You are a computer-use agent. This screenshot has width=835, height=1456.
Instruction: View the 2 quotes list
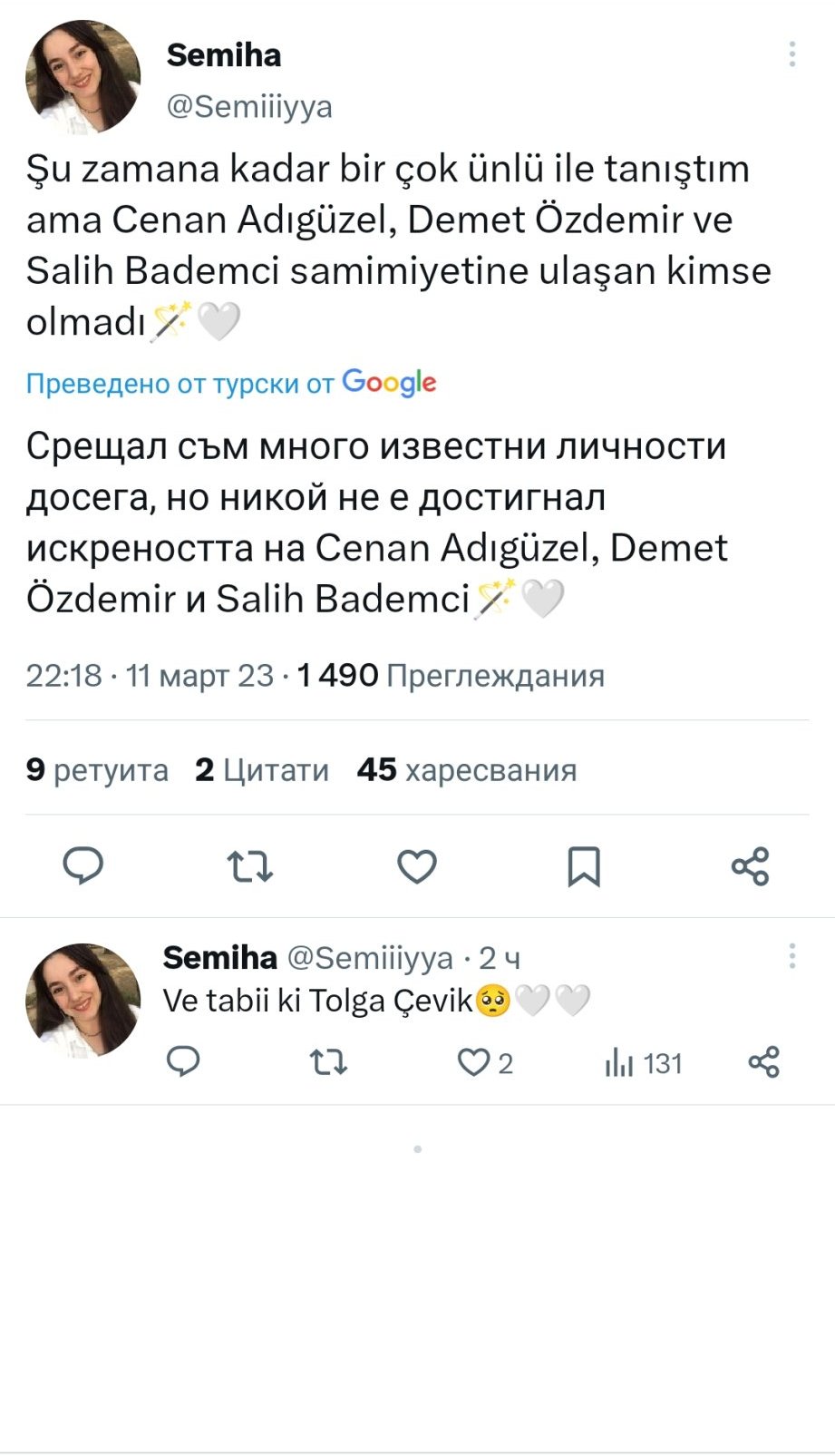pyautogui.click(x=262, y=769)
